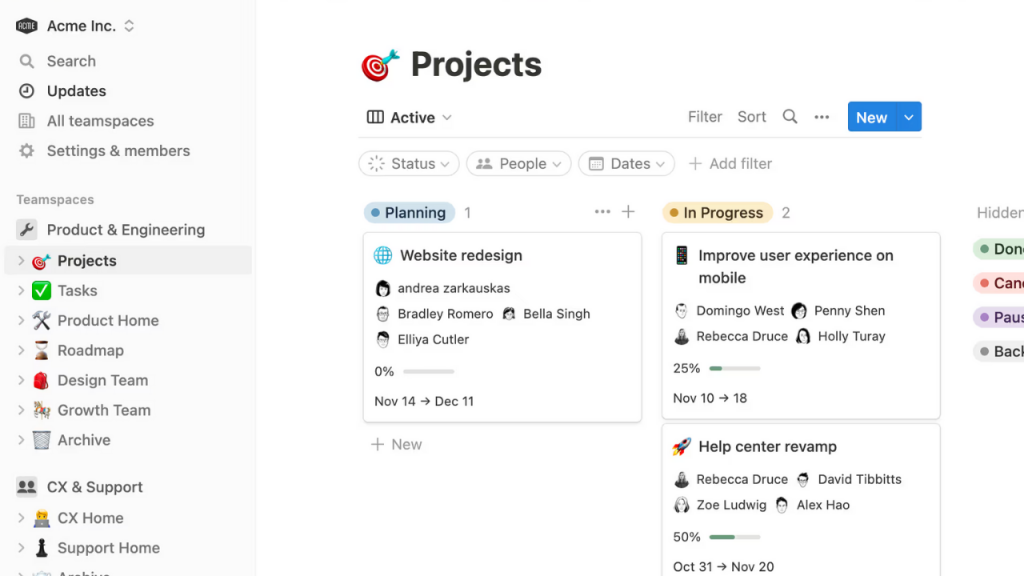The image size is (1024, 576).
Task: Click the 50% progress bar on Help center revamp
Action: [x=735, y=537]
